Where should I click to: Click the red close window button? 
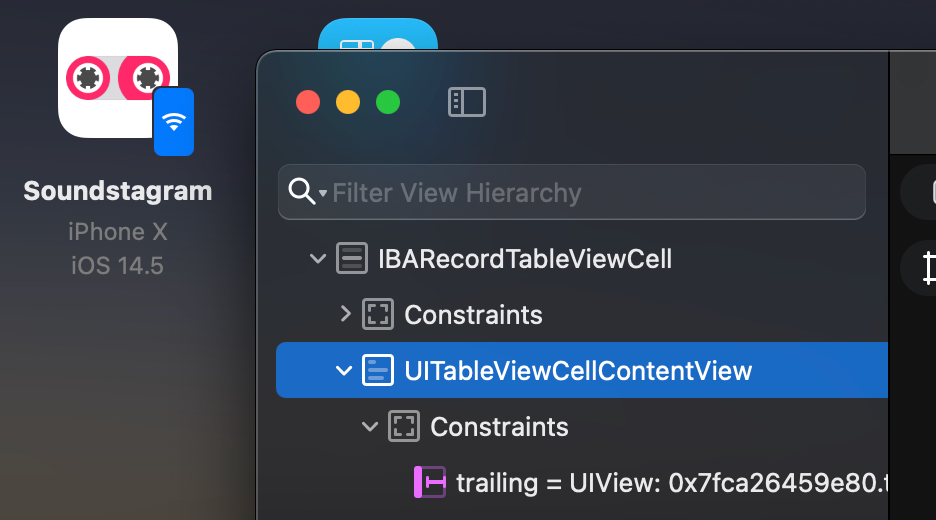coord(308,102)
